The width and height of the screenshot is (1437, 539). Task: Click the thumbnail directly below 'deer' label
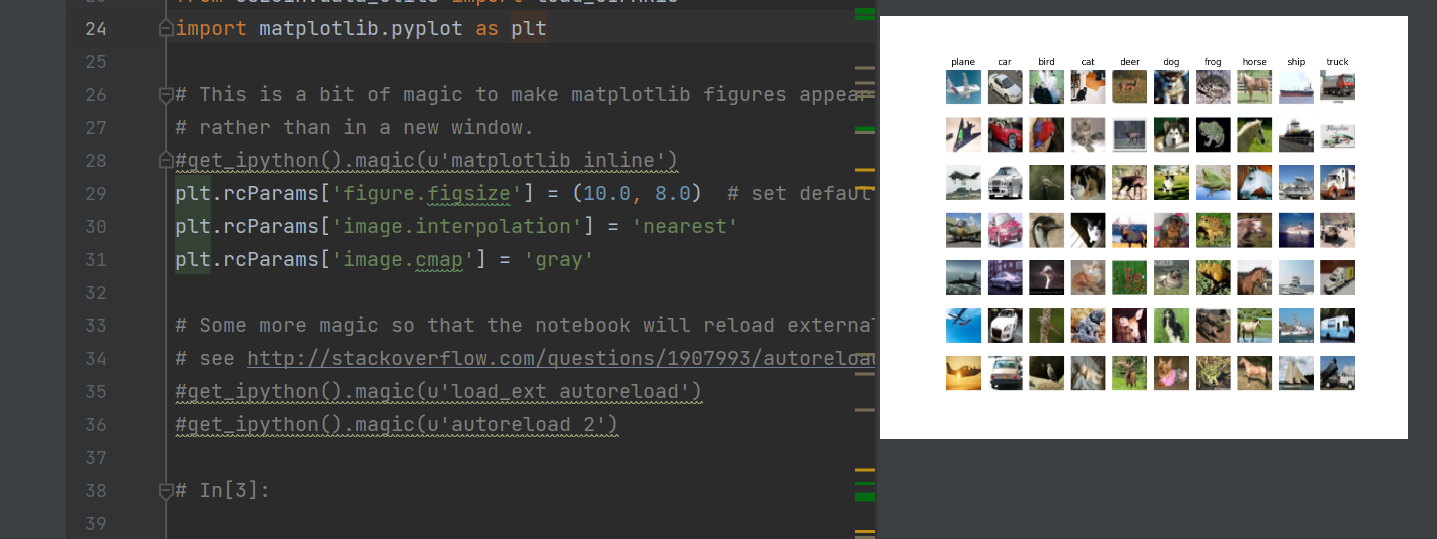coord(1130,87)
